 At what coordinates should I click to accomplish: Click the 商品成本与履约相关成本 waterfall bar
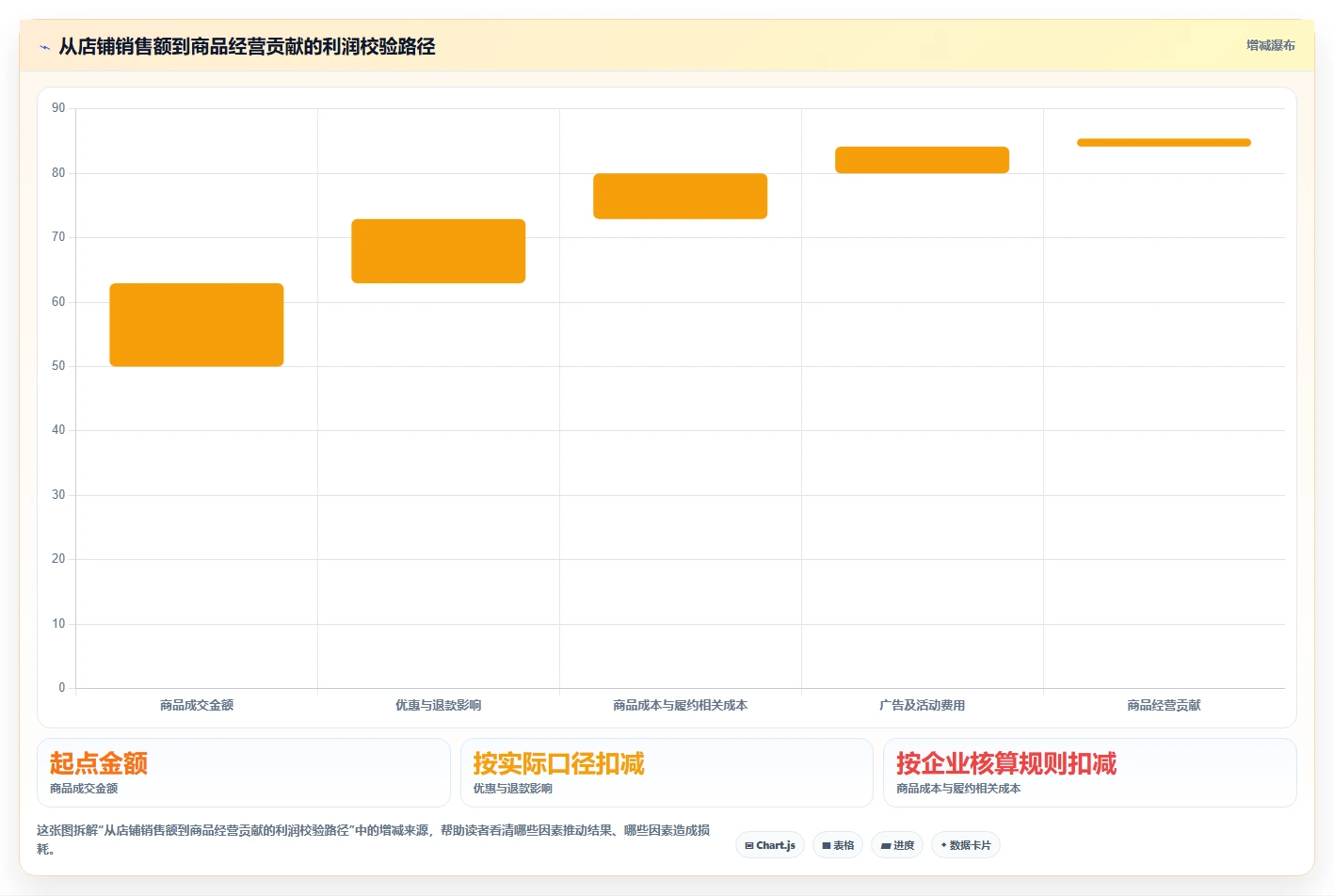point(681,196)
